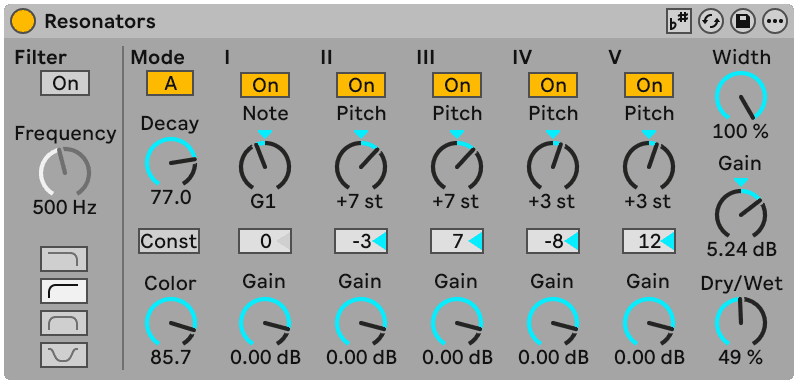This screenshot has height=384, width=798.
Task: Click resonator III 0.00 dB value
Action: [457, 358]
